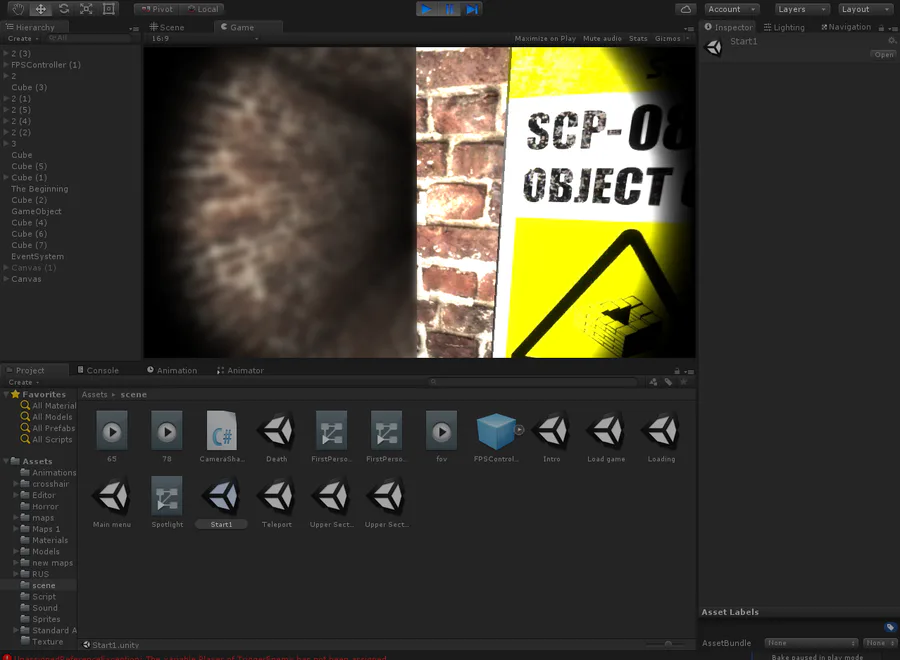The image size is (900, 660).
Task: Toggle Local handle rotation mode
Action: [x=202, y=9]
